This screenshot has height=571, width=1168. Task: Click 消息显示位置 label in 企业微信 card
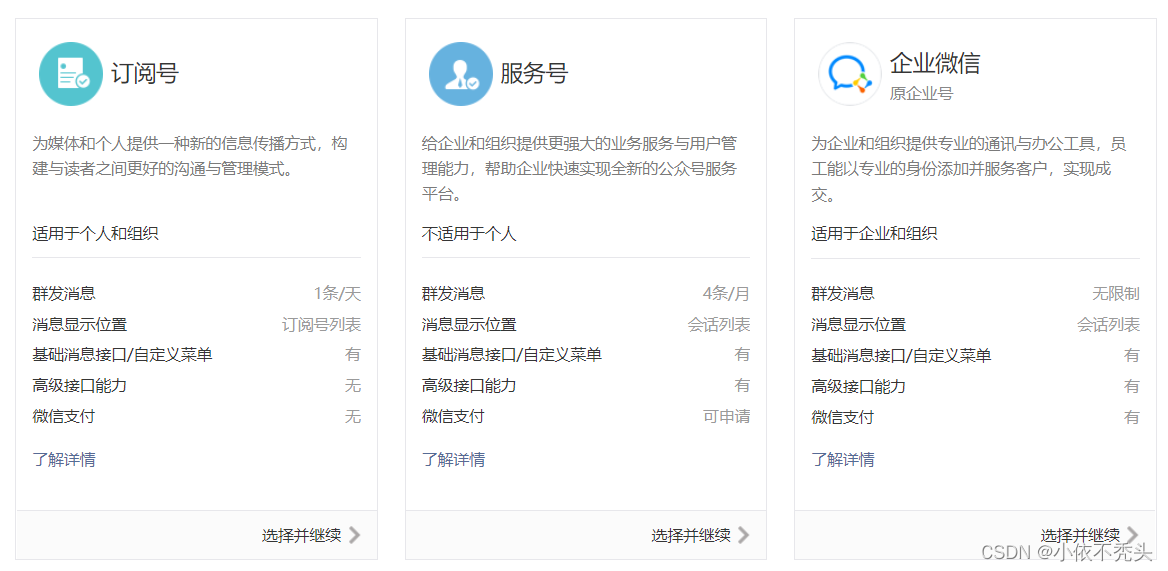pos(859,325)
